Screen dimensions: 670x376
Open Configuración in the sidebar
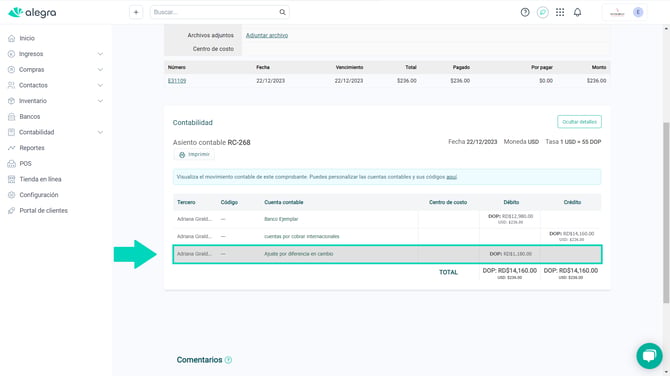38,195
